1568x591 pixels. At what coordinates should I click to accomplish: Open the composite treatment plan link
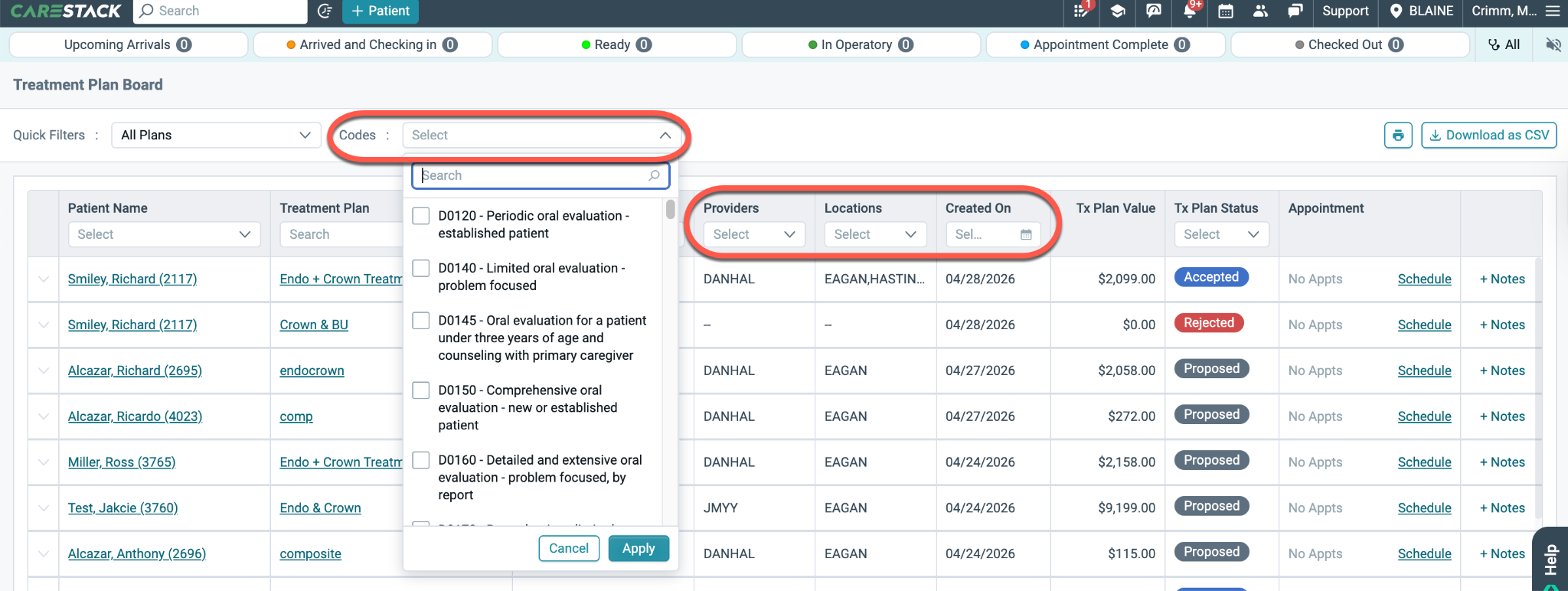coord(310,553)
